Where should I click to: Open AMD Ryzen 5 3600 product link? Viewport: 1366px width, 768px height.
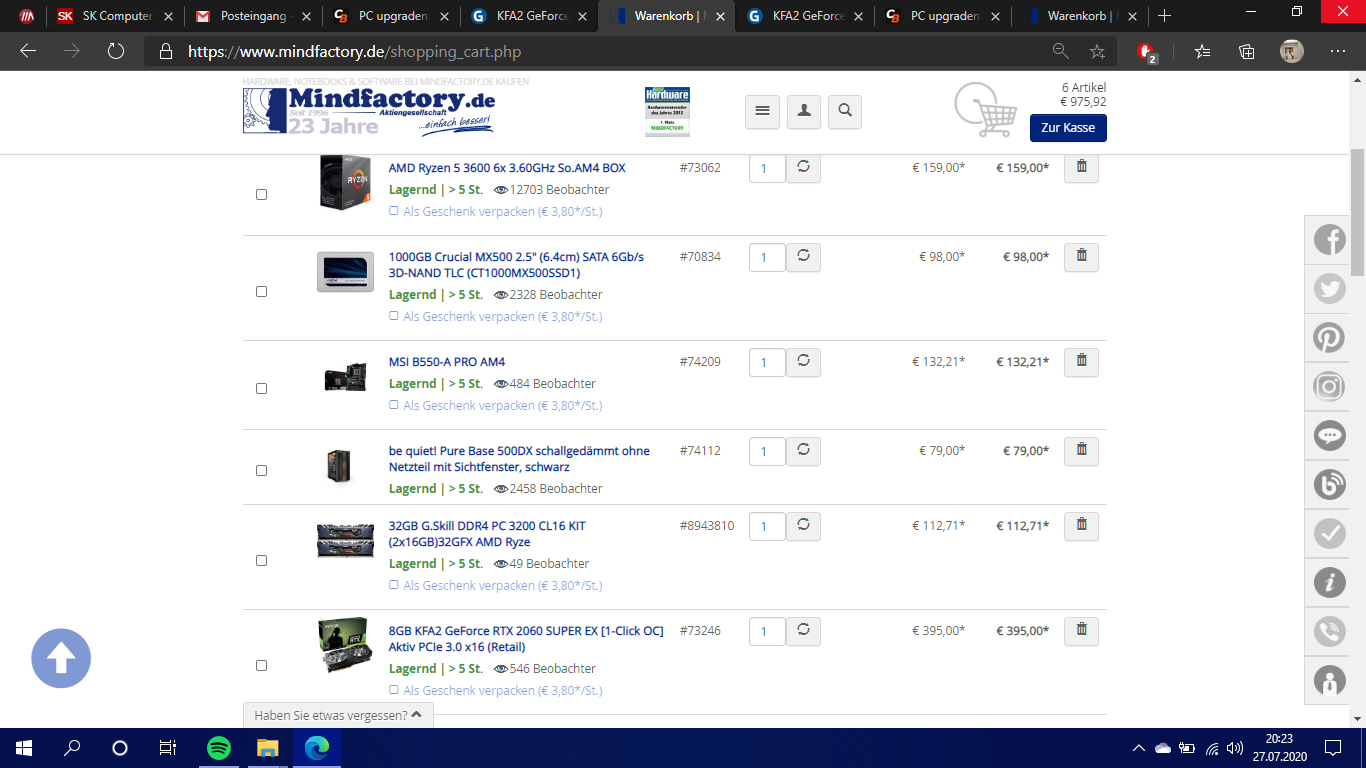(507, 168)
